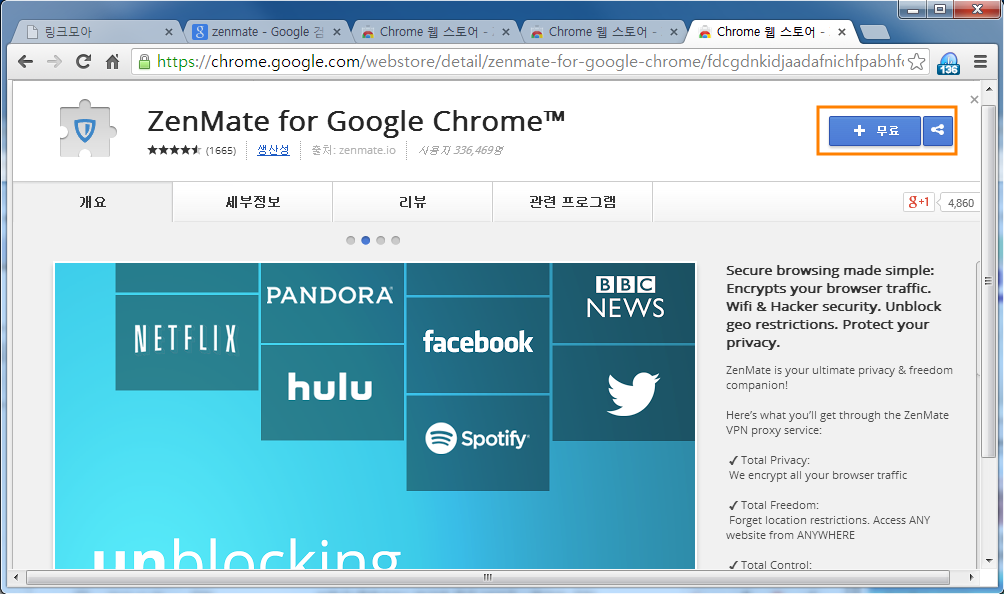Open the 리뷰 tab

pos(412,202)
